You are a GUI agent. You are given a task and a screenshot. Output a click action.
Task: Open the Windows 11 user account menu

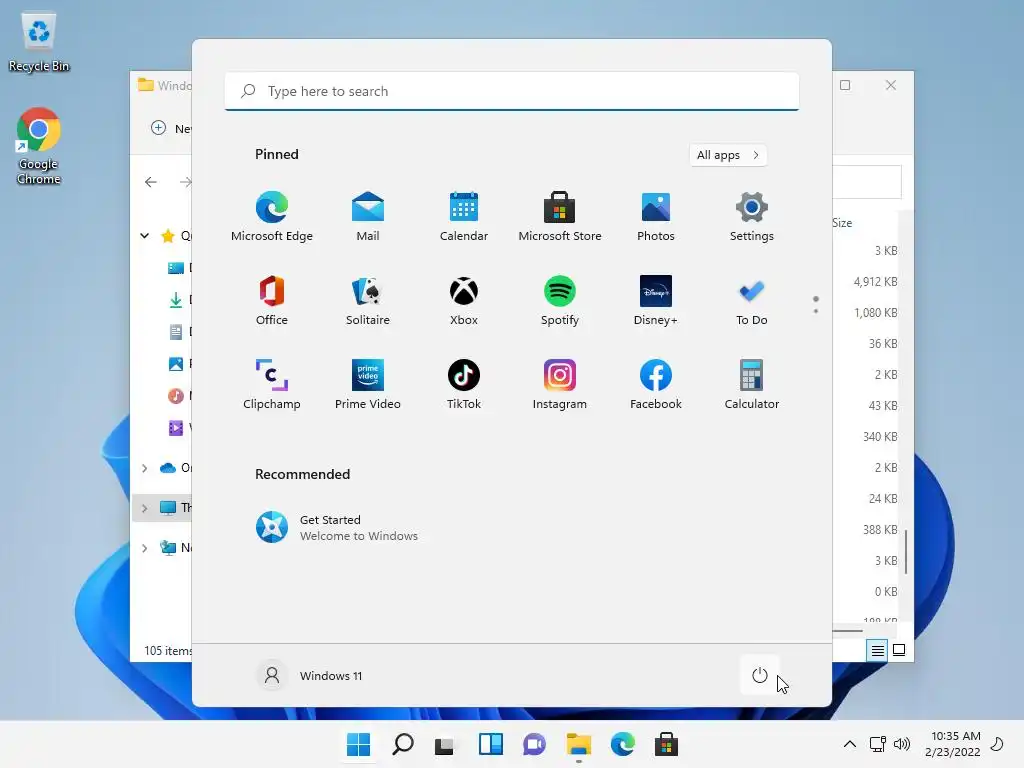tap(310, 675)
